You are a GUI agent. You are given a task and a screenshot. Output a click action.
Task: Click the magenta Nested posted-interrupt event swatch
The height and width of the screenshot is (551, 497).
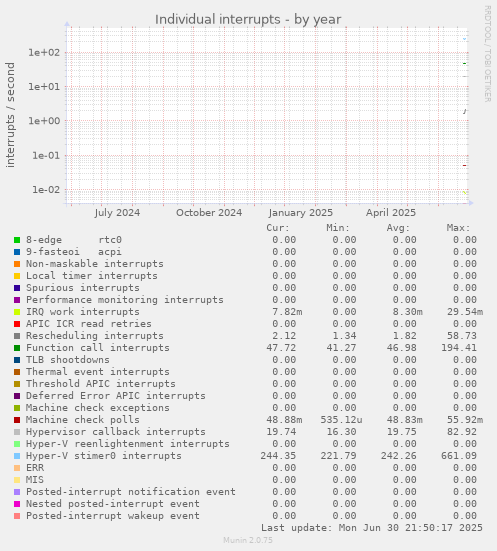click(17, 504)
